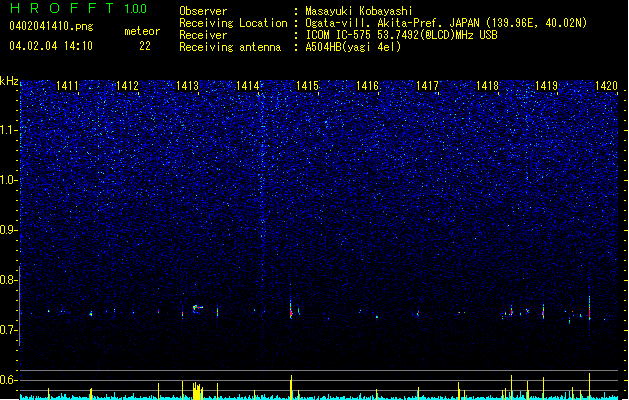Screen dimensions: 629x400
Task: Select observer name Masayuki Kobayashi
Action: [x=359, y=11]
